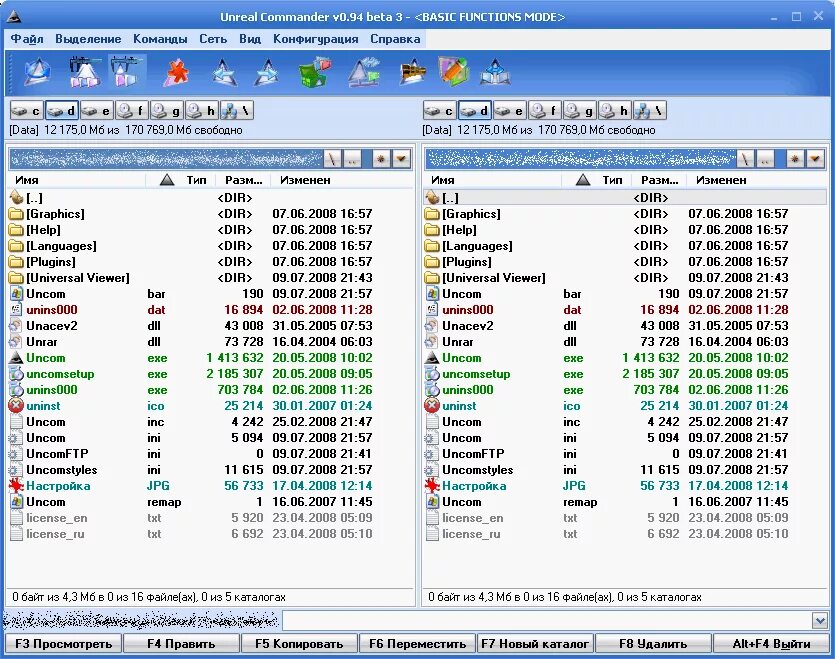The image size is (835, 659).
Task: Click the root directory backslash button in right panel
Action: coord(746,159)
